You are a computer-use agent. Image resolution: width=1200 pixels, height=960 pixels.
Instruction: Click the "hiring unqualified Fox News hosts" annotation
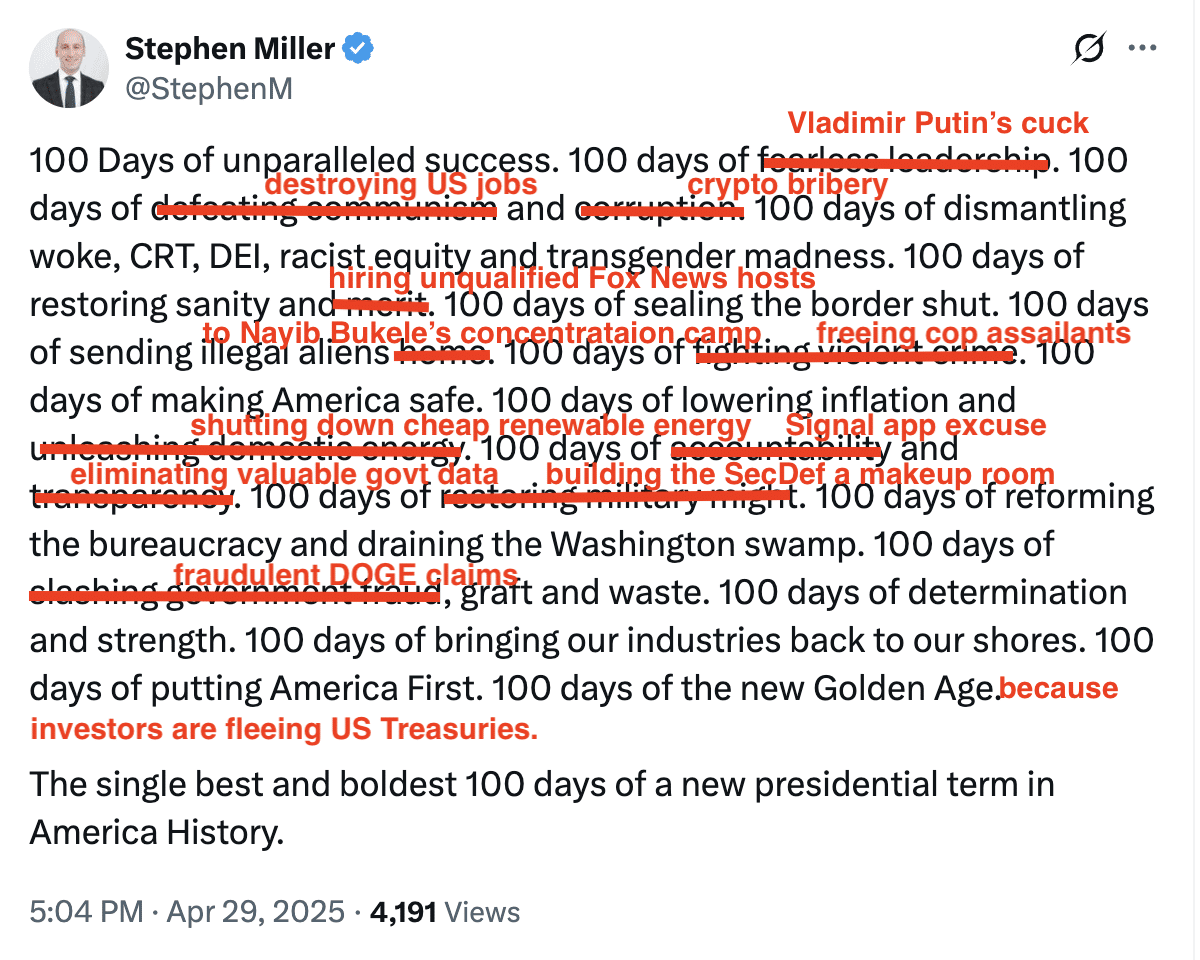[x=571, y=279]
